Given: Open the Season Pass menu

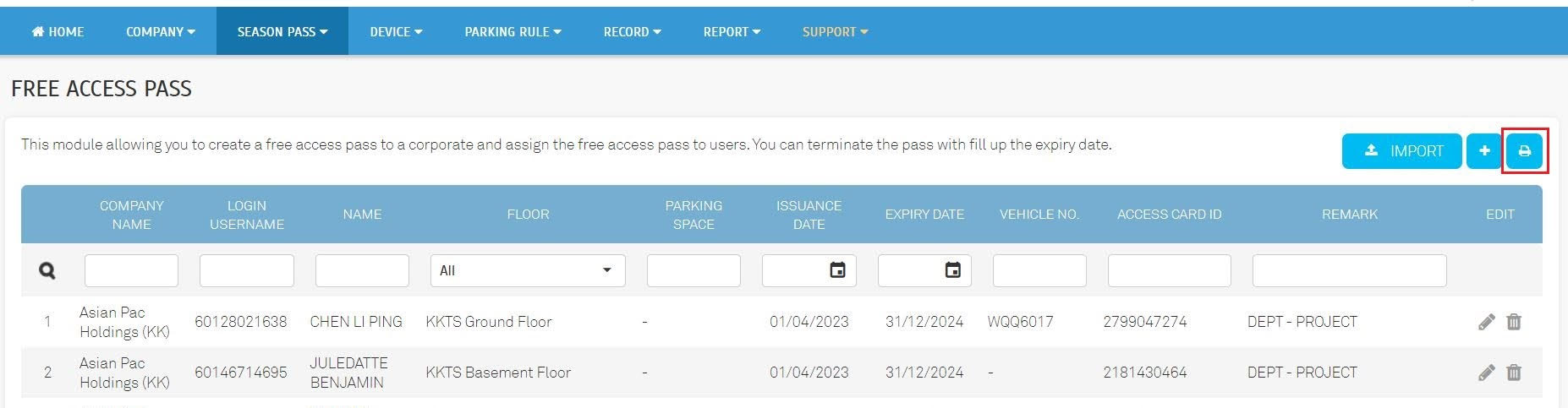Looking at the screenshot, I should (x=282, y=32).
